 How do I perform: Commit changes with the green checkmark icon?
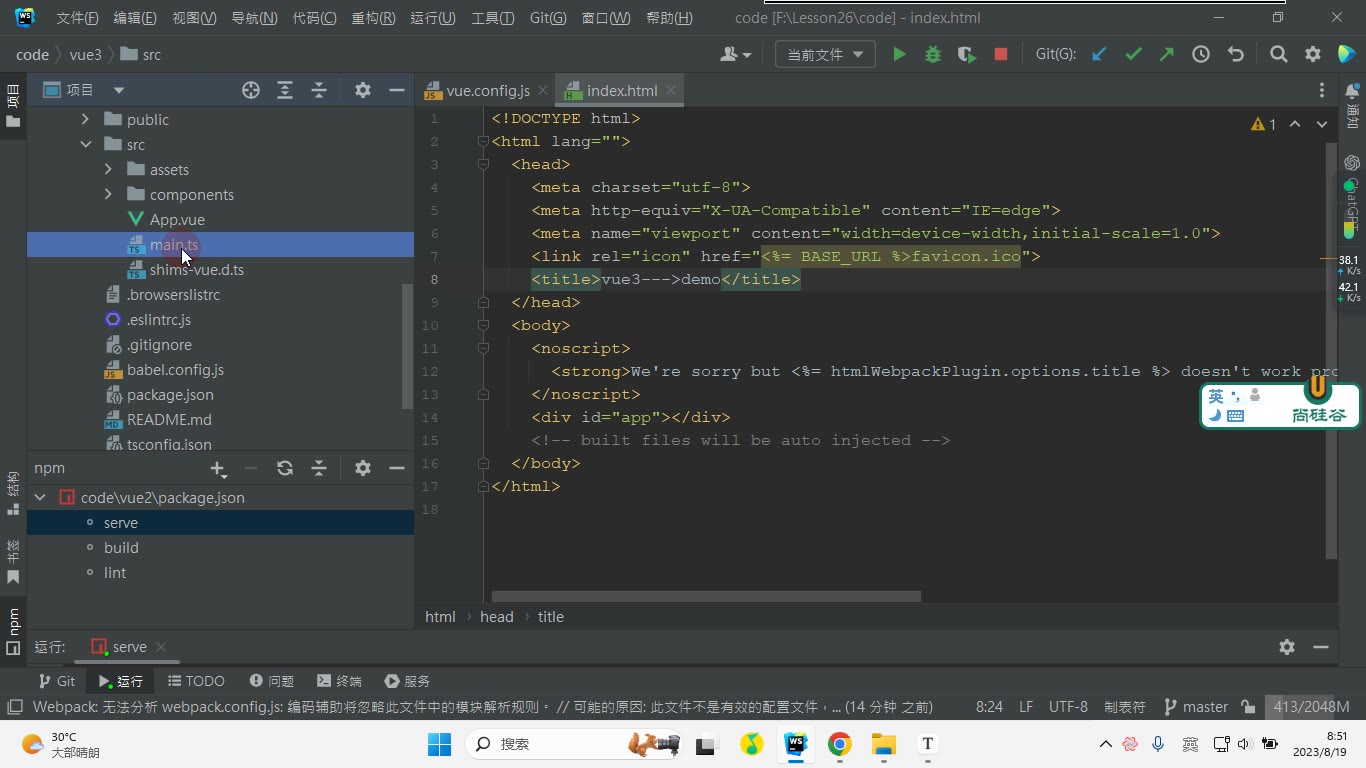point(1133,55)
